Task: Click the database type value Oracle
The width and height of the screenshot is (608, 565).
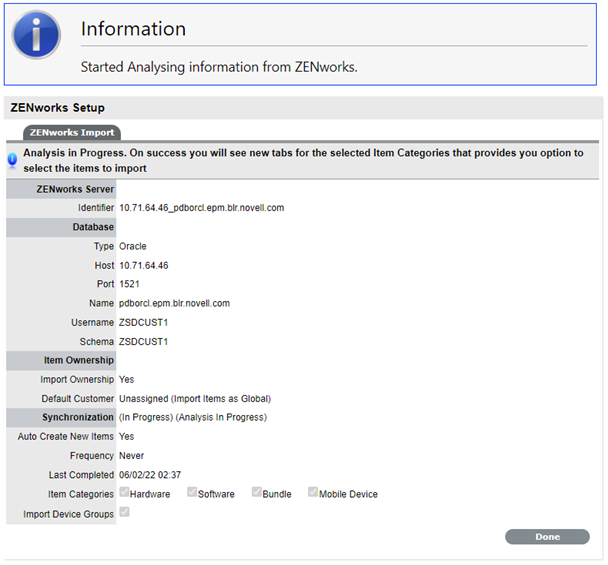Action: click(133, 246)
